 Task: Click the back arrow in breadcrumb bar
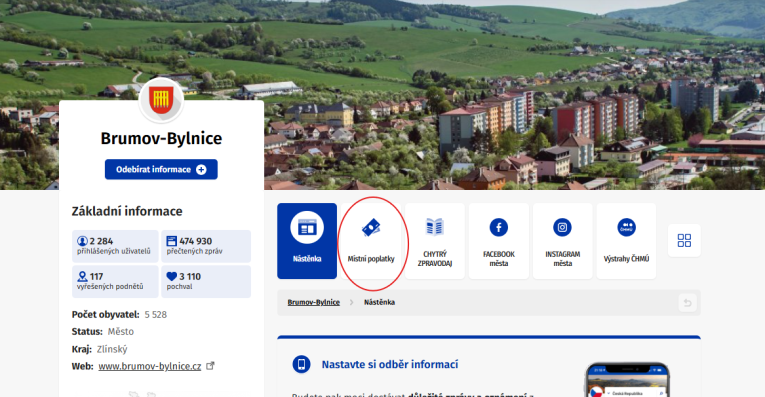687,303
